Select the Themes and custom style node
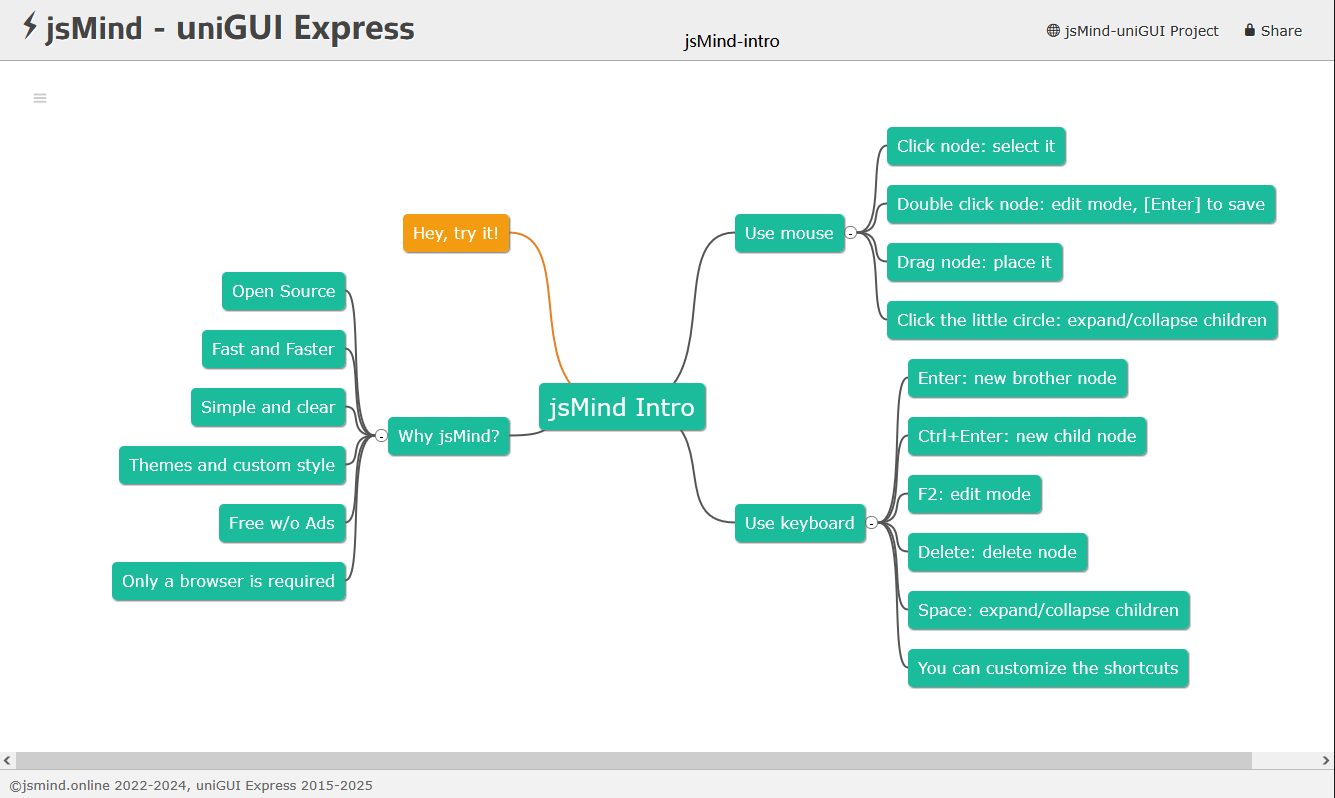1335x798 pixels. (x=232, y=465)
